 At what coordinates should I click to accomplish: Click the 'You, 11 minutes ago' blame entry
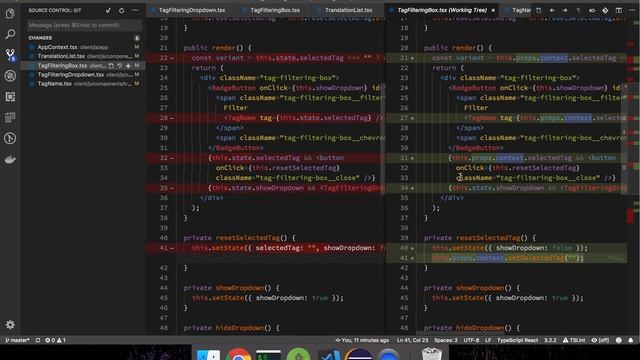(362, 340)
